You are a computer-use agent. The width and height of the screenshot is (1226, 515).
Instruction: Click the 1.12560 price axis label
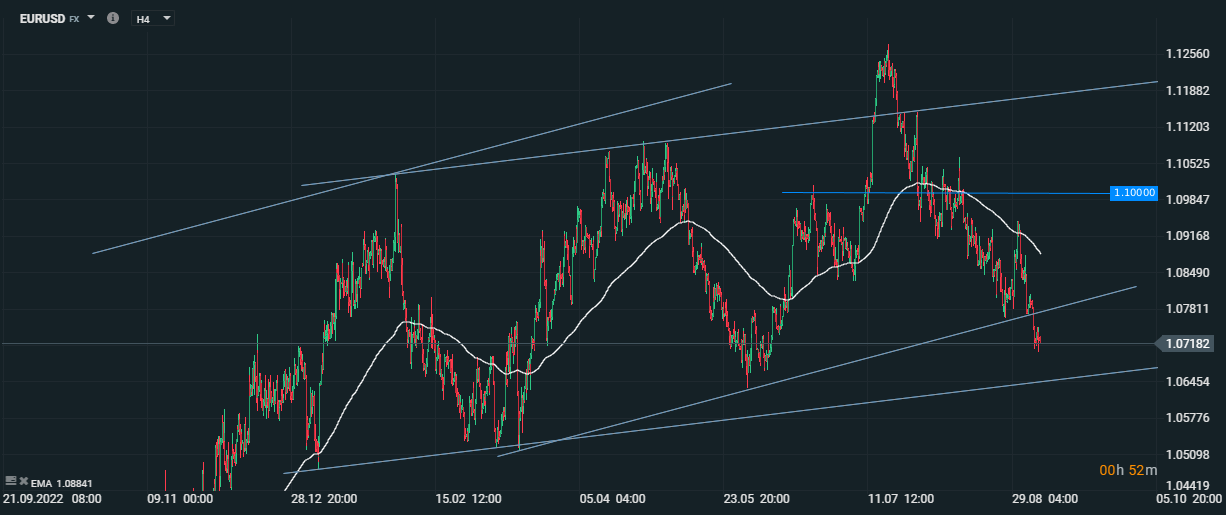tap(1189, 54)
